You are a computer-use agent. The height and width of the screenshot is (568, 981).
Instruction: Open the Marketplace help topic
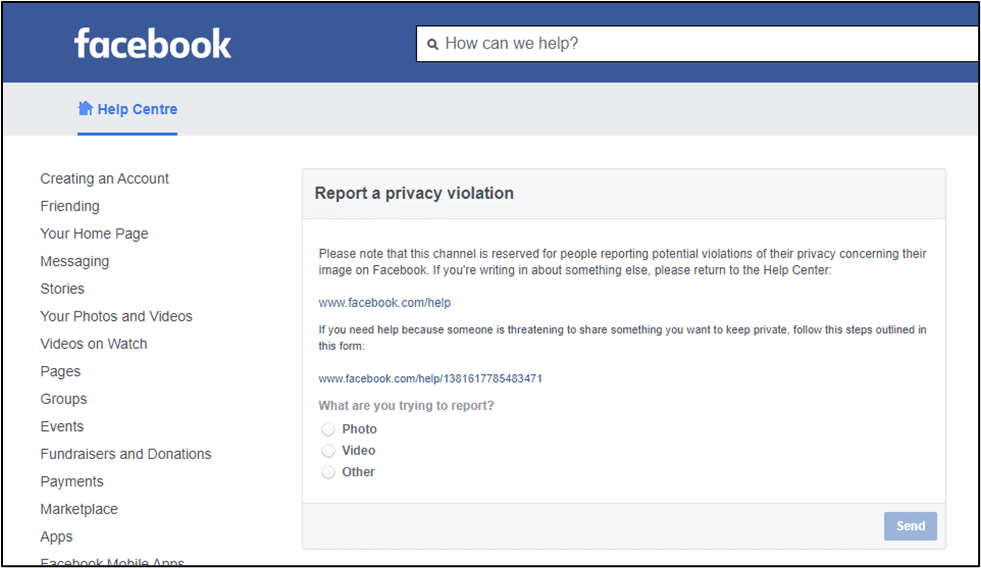coord(79,509)
